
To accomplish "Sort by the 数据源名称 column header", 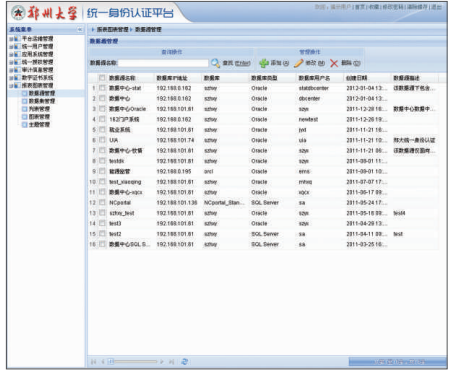I will pos(122,78).
